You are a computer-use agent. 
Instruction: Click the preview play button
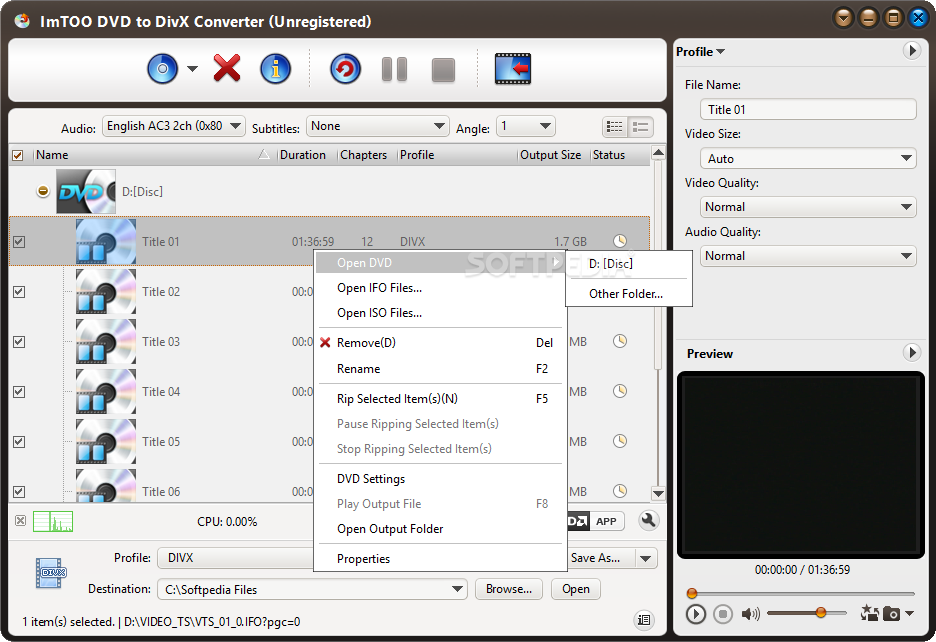(x=695, y=614)
